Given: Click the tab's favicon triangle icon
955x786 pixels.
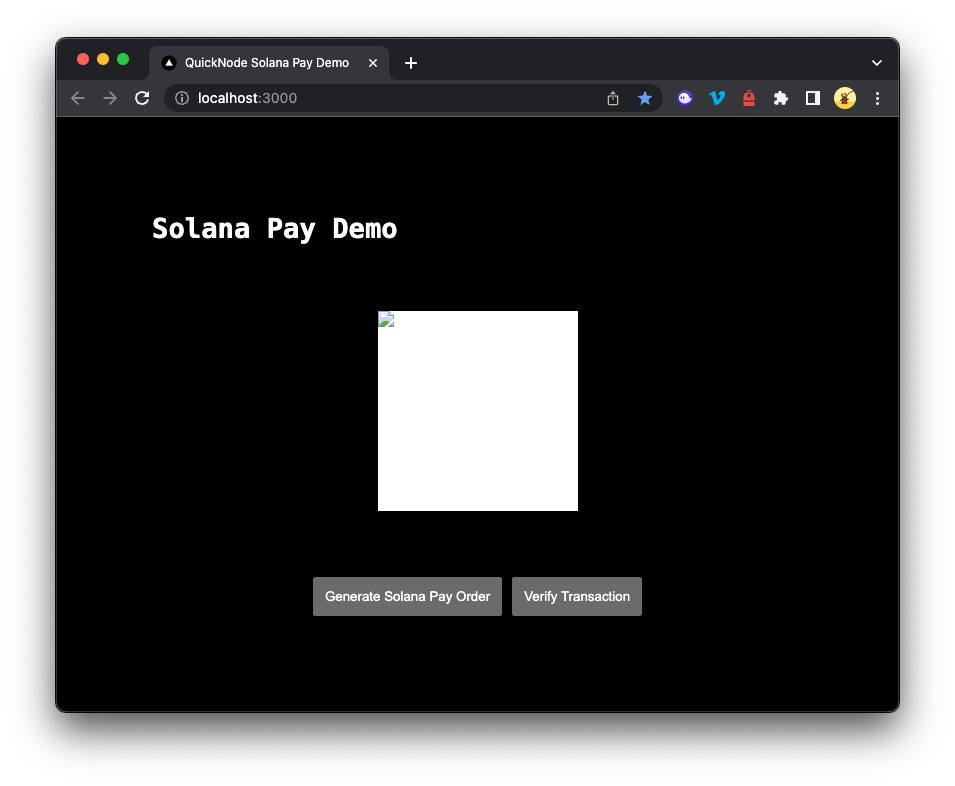Looking at the screenshot, I should [x=169, y=63].
